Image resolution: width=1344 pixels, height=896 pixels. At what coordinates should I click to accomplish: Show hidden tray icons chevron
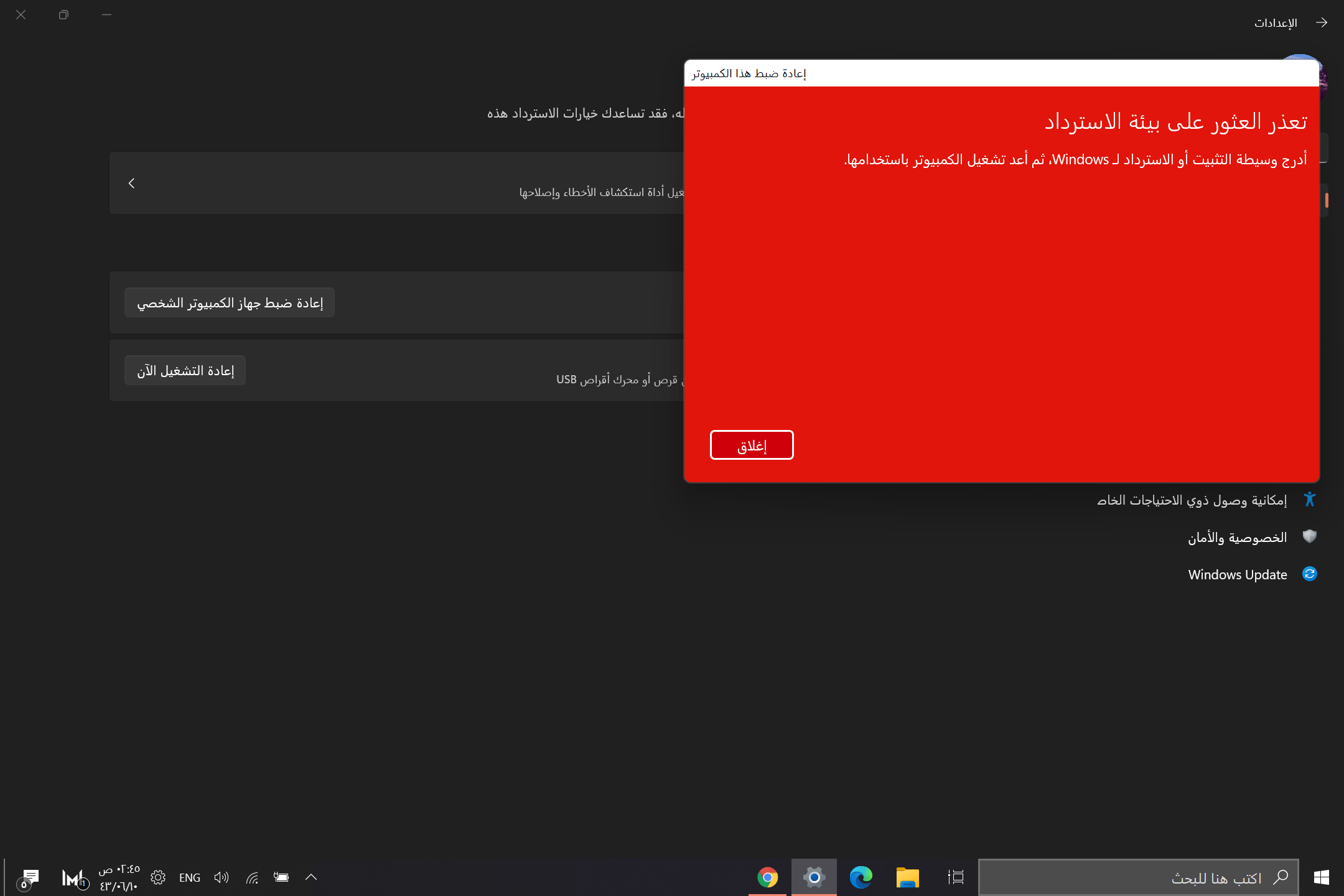(x=311, y=877)
